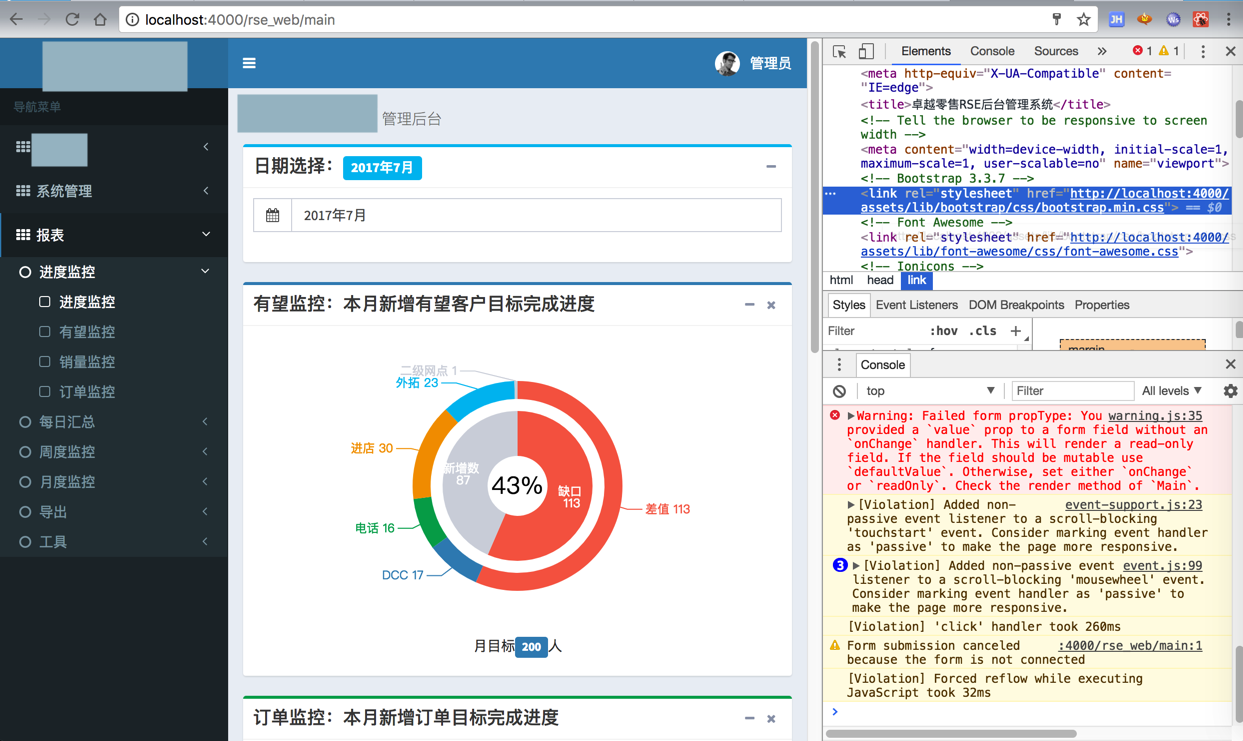1243x741 pixels.
Task: Open console settings gear
Action: coord(1230,391)
